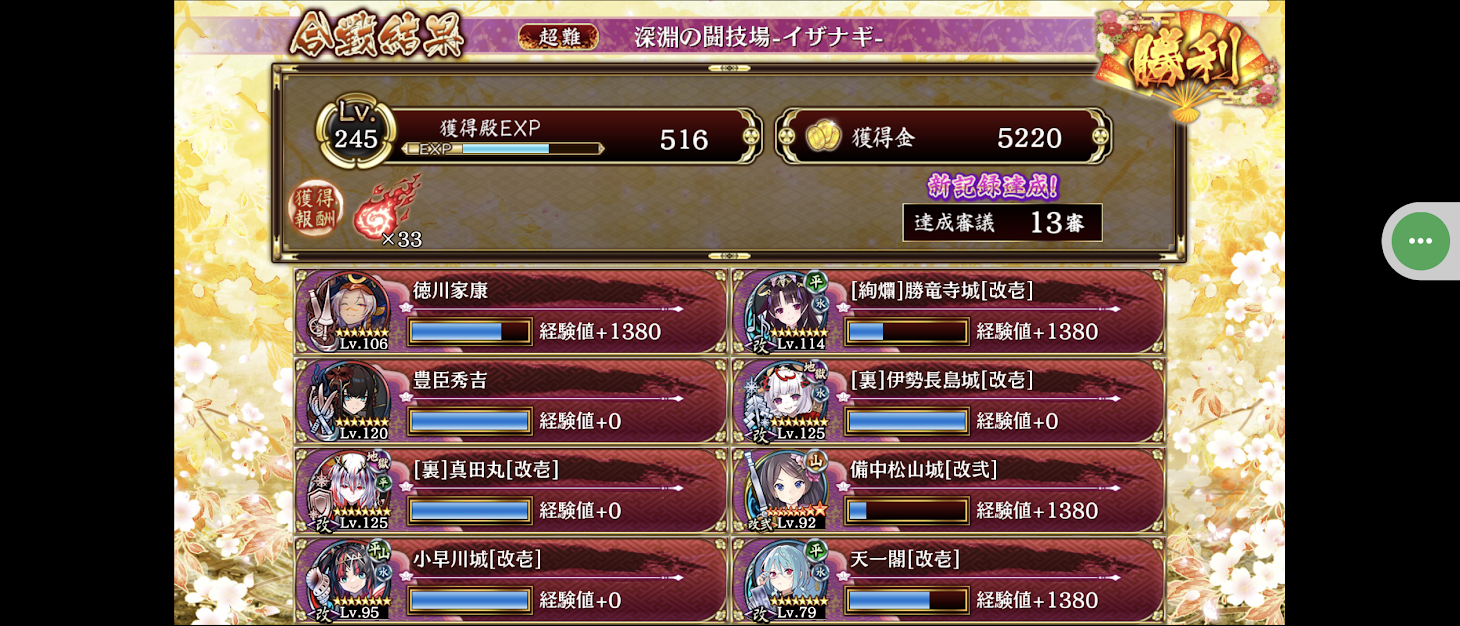
Task: Click the 超難 difficulty badge
Action: pos(558,37)
